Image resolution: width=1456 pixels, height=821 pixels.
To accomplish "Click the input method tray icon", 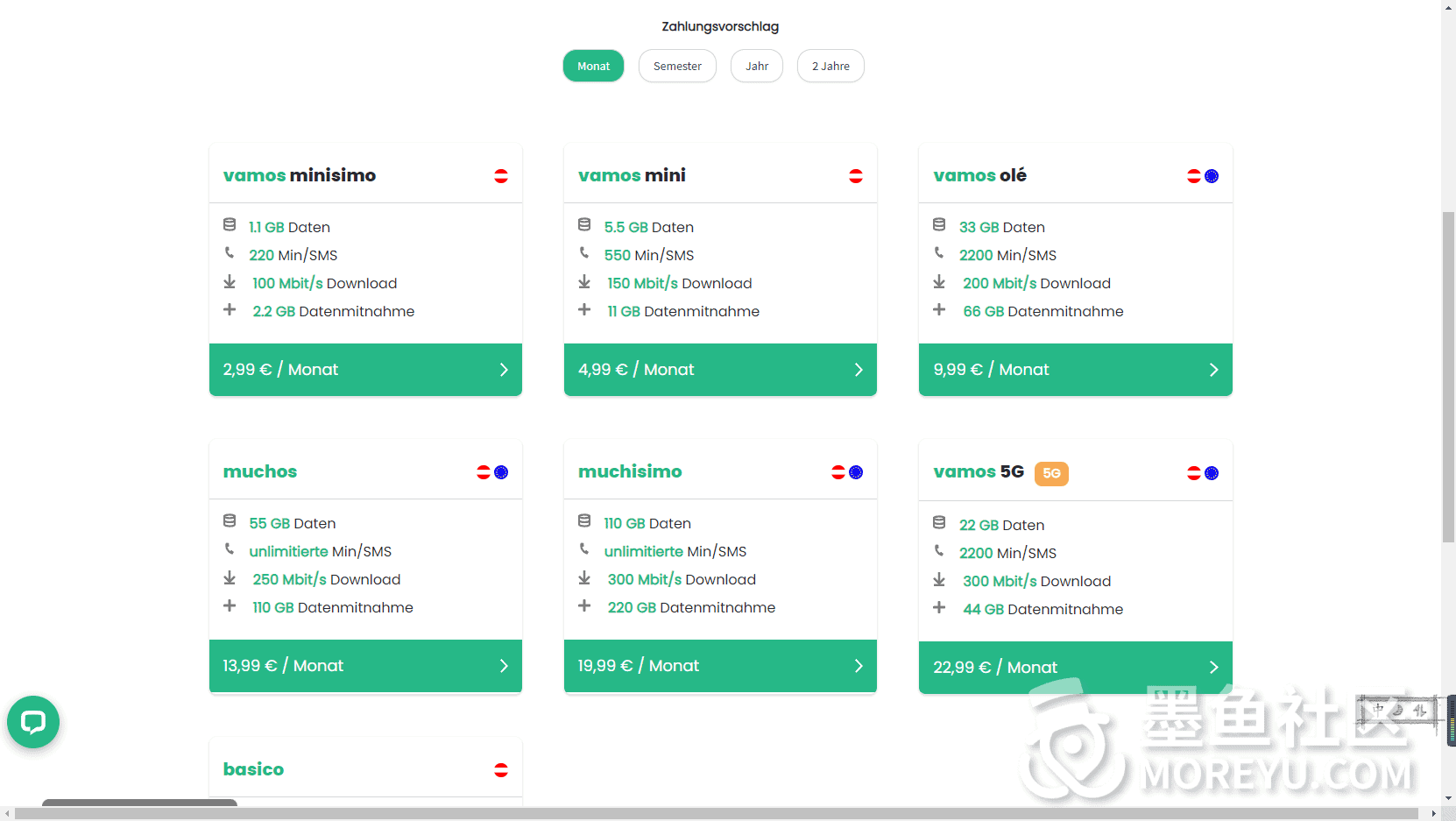I will 1398,711.
